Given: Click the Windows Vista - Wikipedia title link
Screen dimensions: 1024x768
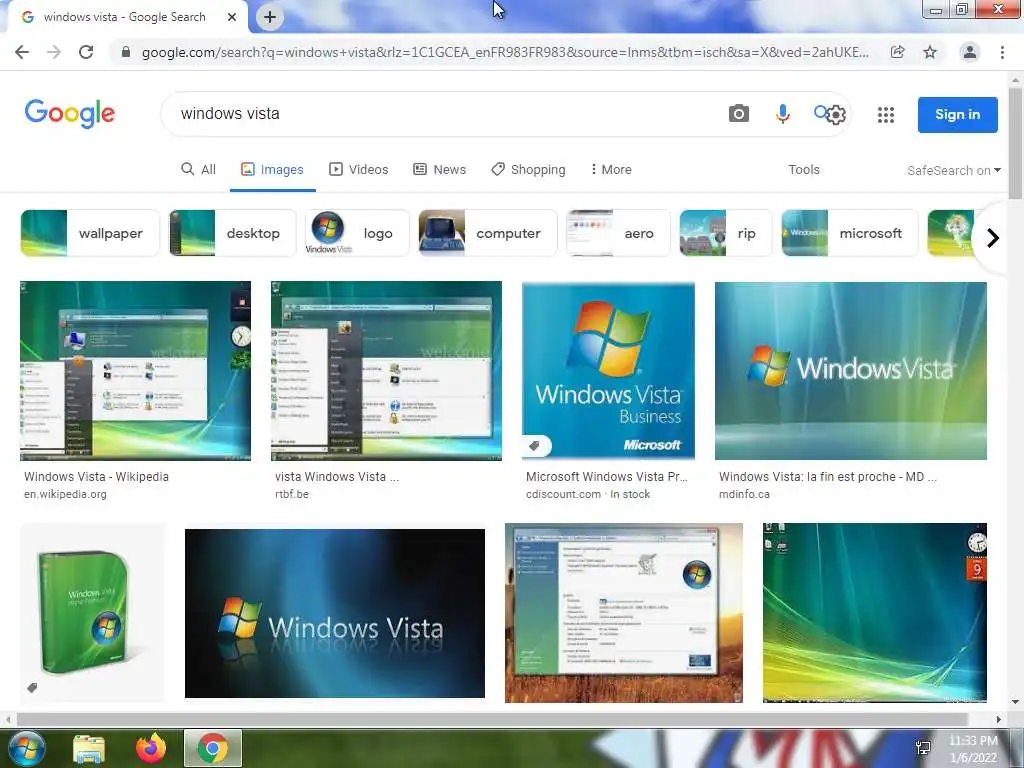Looking at the screenshot, I should 97,477.
